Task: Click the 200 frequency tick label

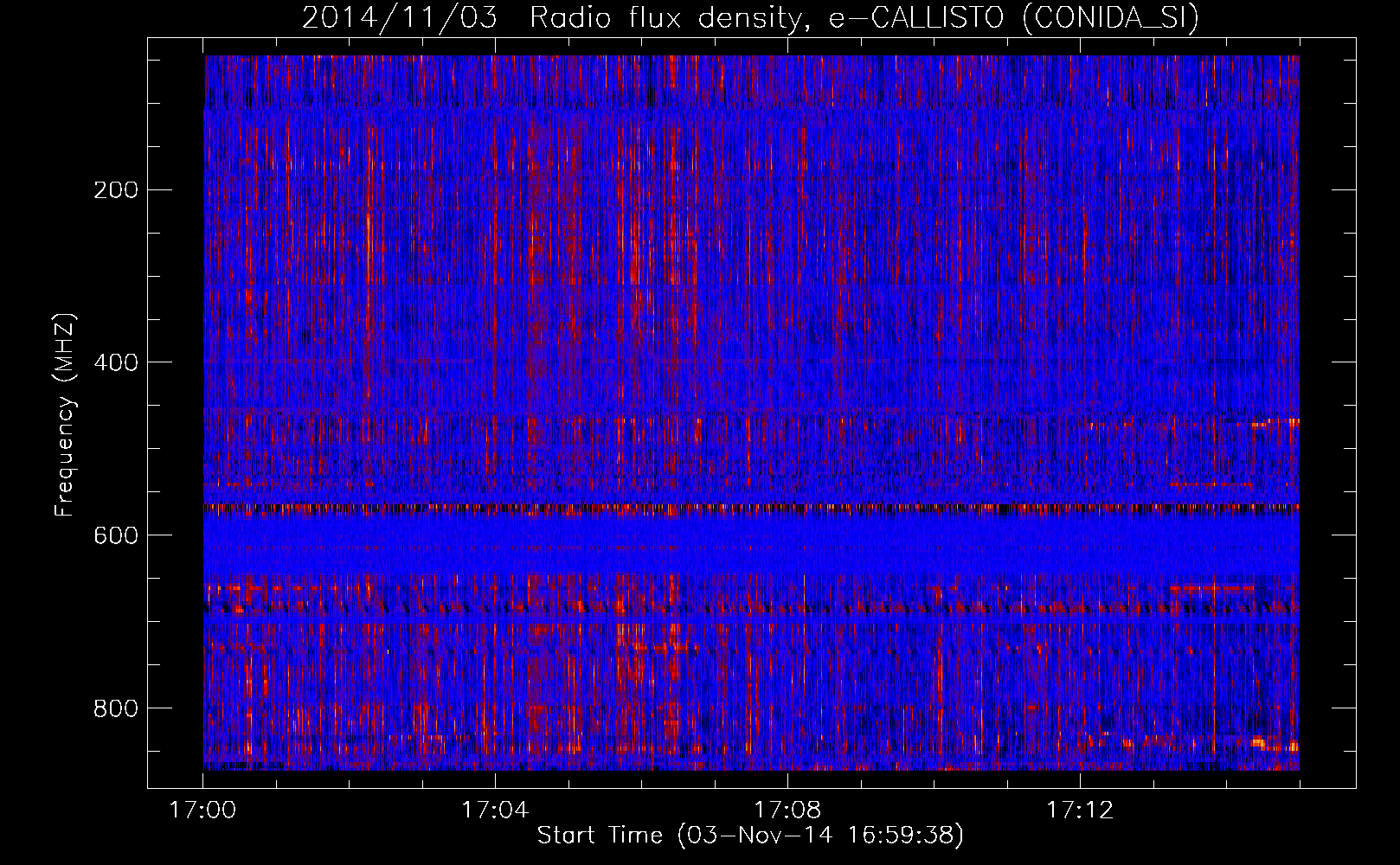Action: (116, 189)
